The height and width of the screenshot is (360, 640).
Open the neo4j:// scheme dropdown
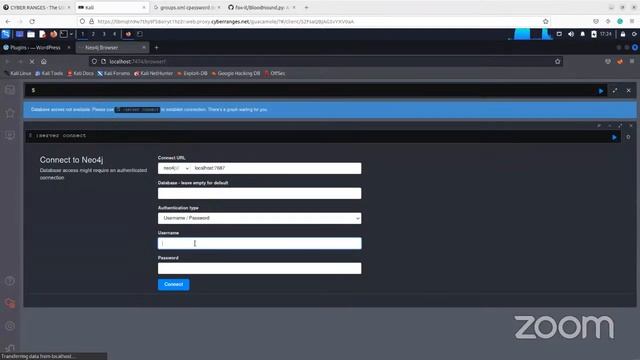176,168
